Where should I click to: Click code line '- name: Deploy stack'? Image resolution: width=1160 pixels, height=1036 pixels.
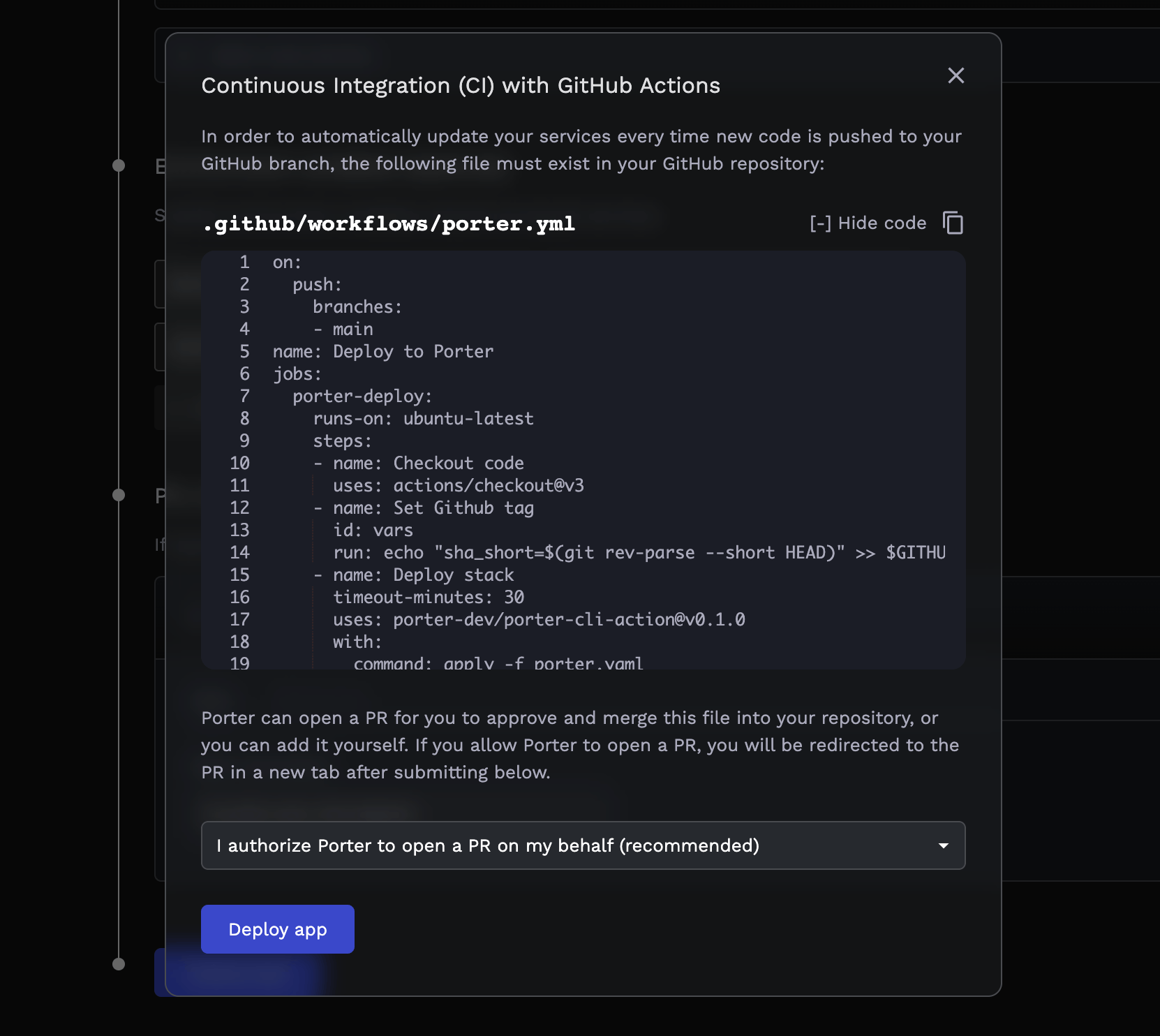coord(413,575)
